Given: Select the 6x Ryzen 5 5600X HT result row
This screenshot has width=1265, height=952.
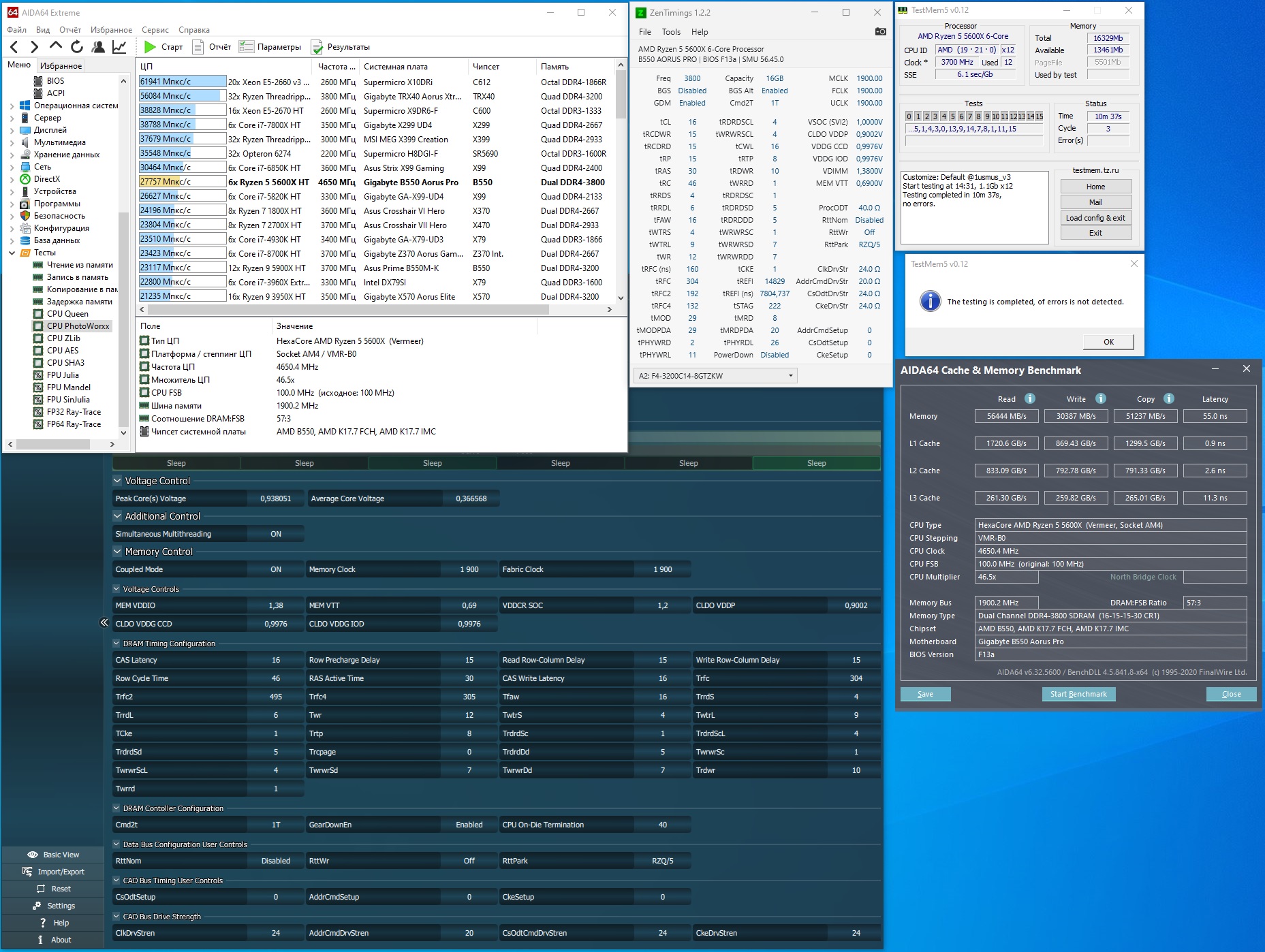Looking at the screenshot, I should click(x=376, y=182).
